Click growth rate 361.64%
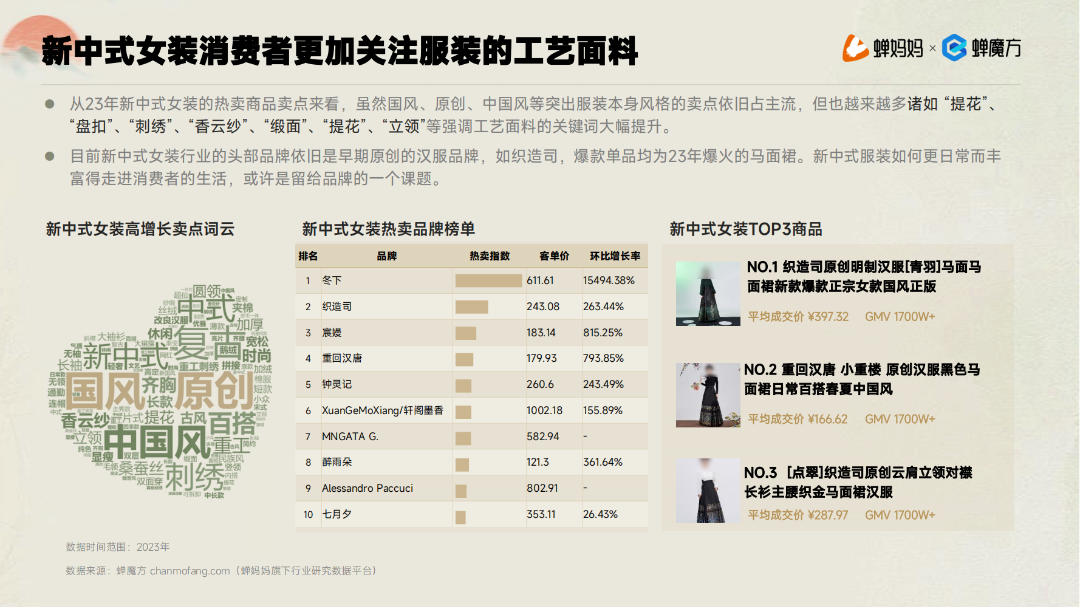This screenshot has width=1080, height=607. pos(603,462)
